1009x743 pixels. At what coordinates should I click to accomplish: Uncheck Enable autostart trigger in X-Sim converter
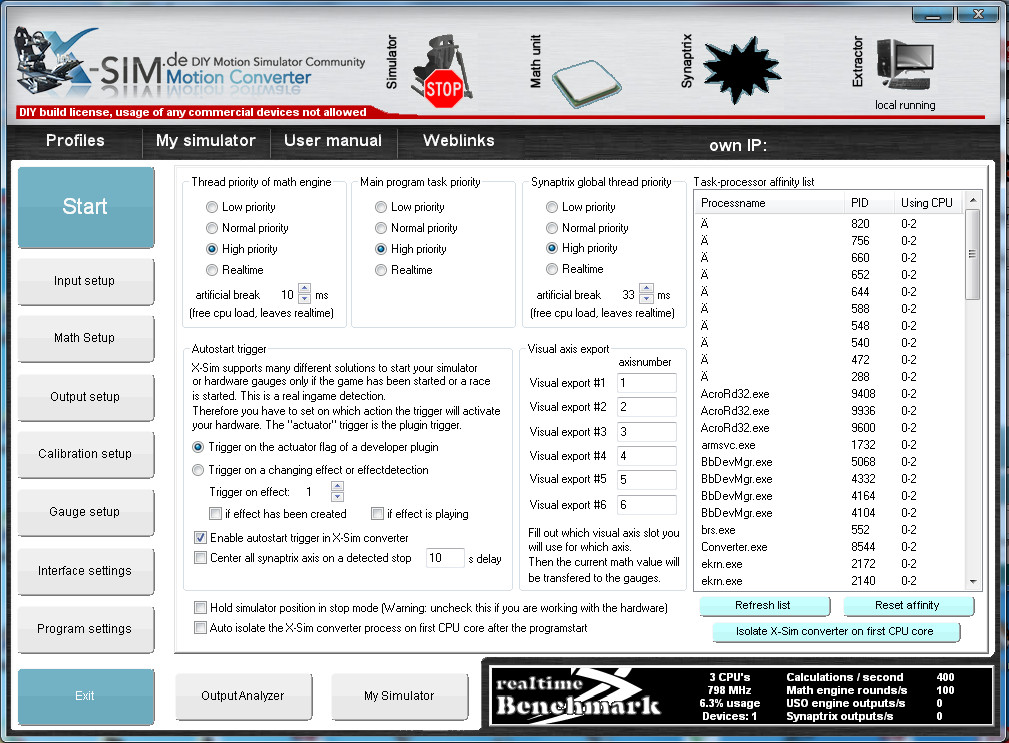click(x=201, y=538)
